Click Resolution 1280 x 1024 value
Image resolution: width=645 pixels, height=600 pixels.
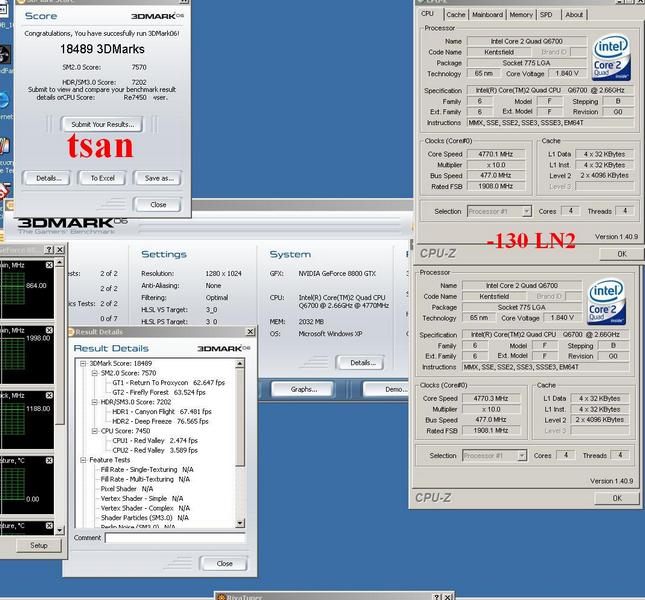(223, 273)
